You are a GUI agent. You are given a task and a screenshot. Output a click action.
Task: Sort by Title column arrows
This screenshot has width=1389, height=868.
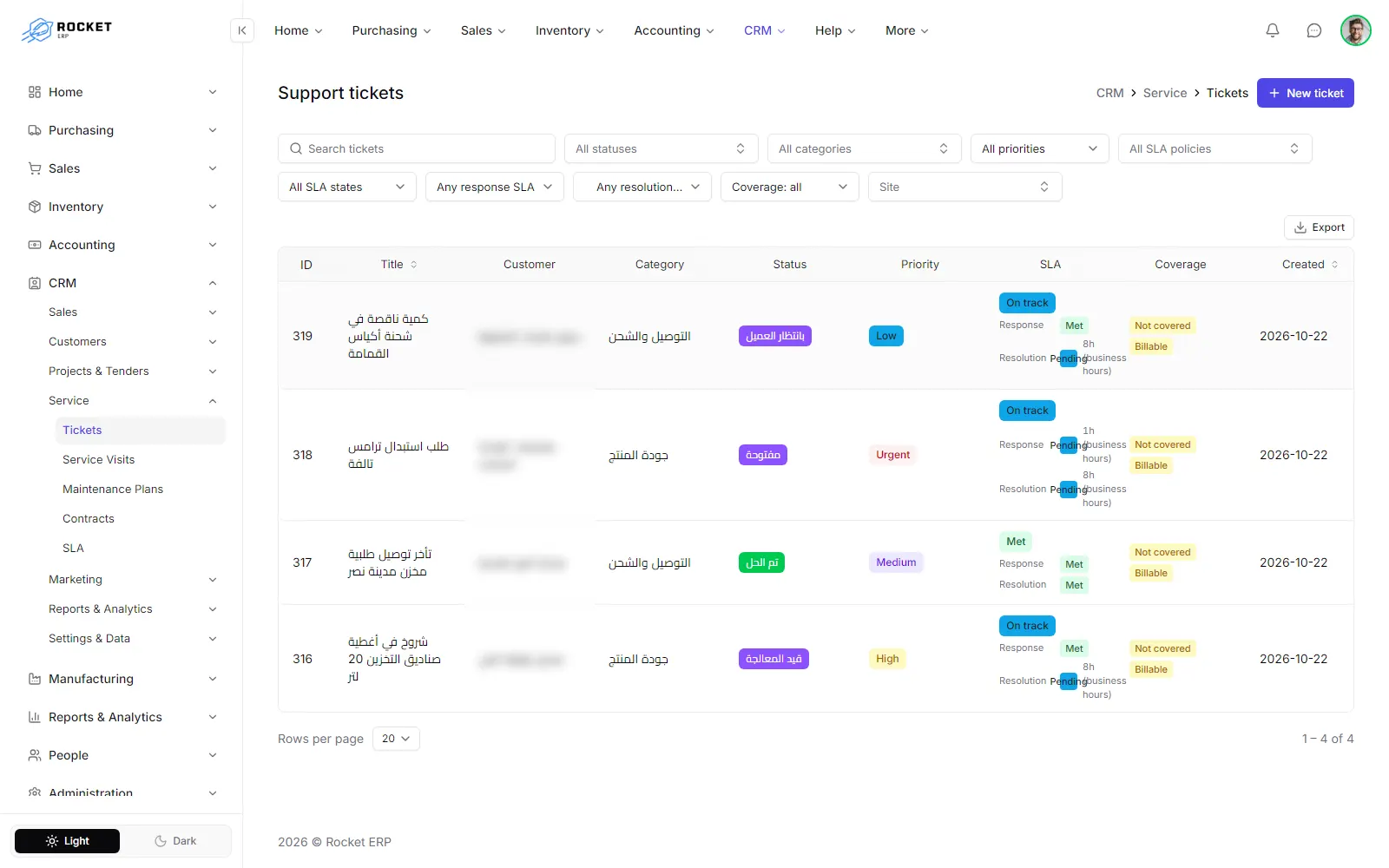pos(414,265)
